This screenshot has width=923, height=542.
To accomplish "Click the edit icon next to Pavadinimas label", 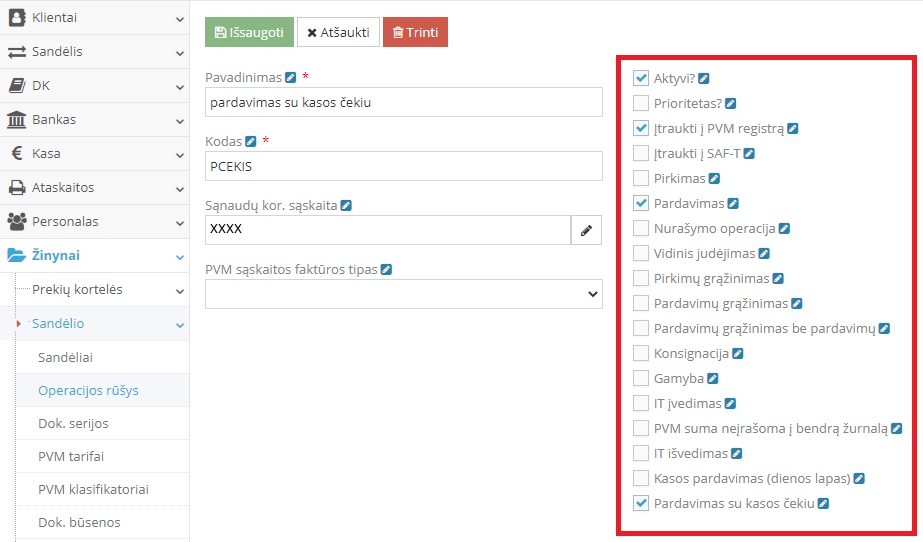I will (x=291, y=77).
